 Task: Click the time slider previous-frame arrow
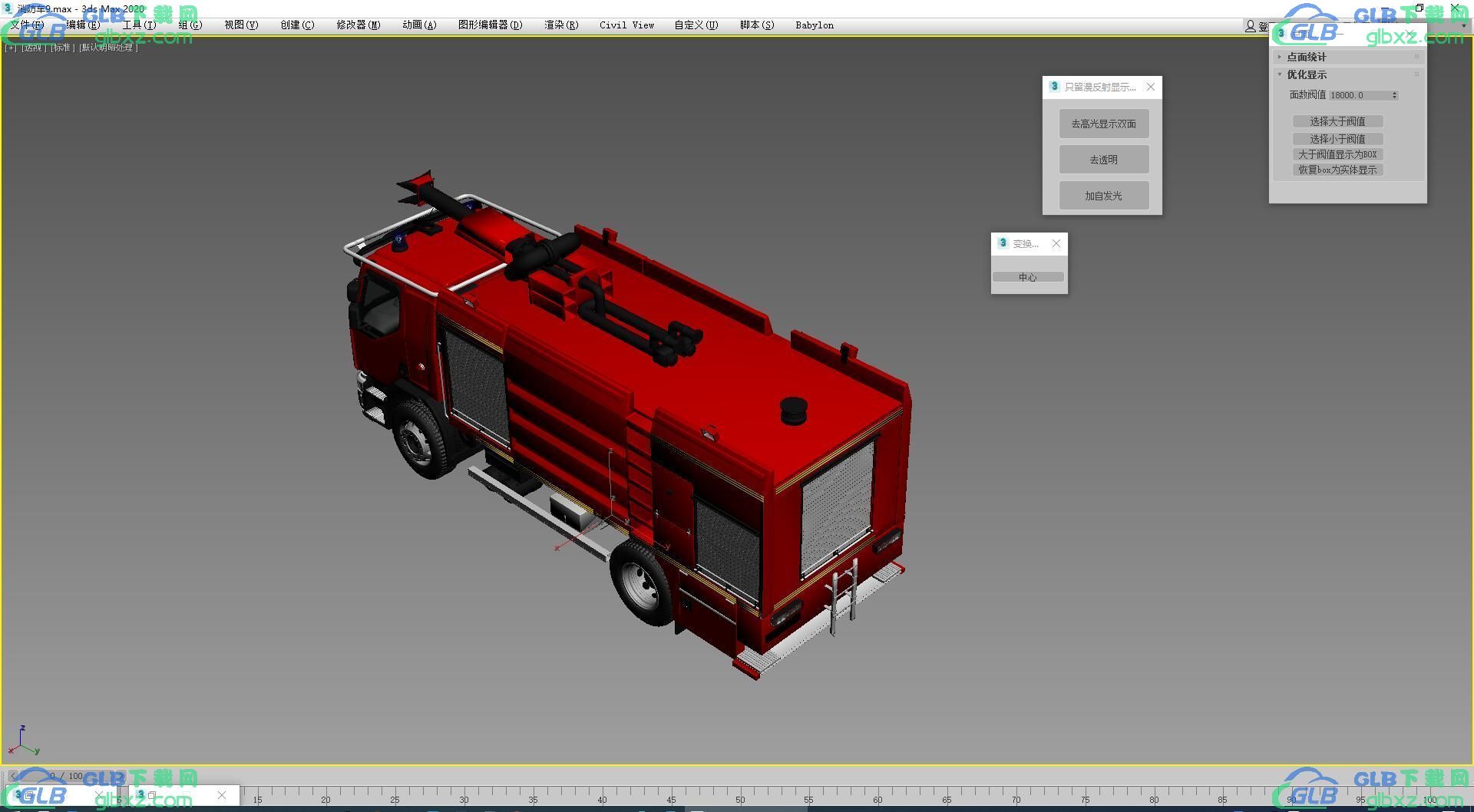point(13,776)
